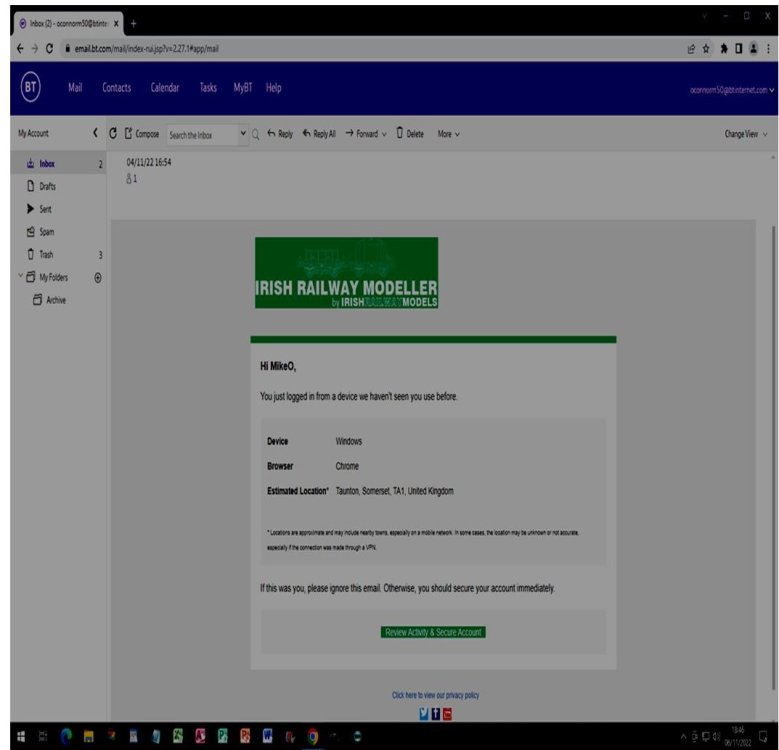Open the privacy policy link
This screenshot has width=779, height=750.
click(x=428, y=695)
